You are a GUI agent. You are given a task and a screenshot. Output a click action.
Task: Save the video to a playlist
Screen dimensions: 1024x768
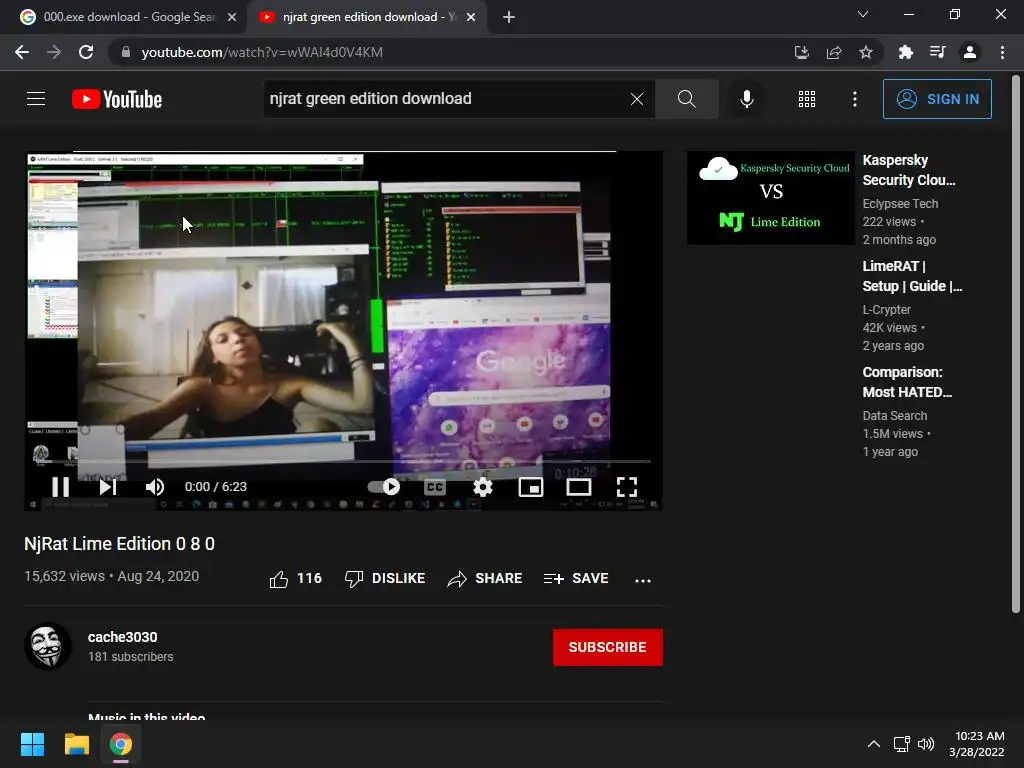(x=576, y=579)
